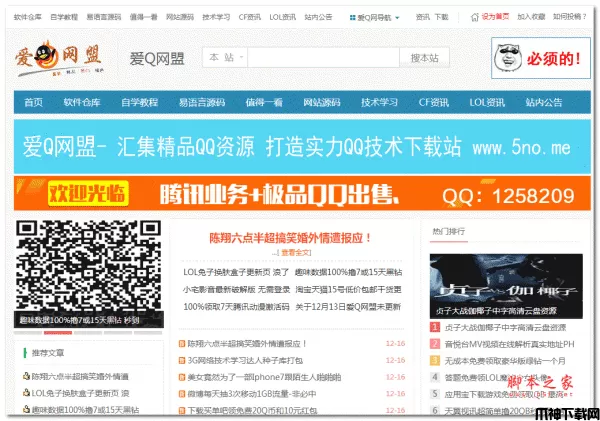Open 贞子大战伽椰子中字高清云盘资源 ranked list link
Screen dimensions: 600x421
click(505, 328)
